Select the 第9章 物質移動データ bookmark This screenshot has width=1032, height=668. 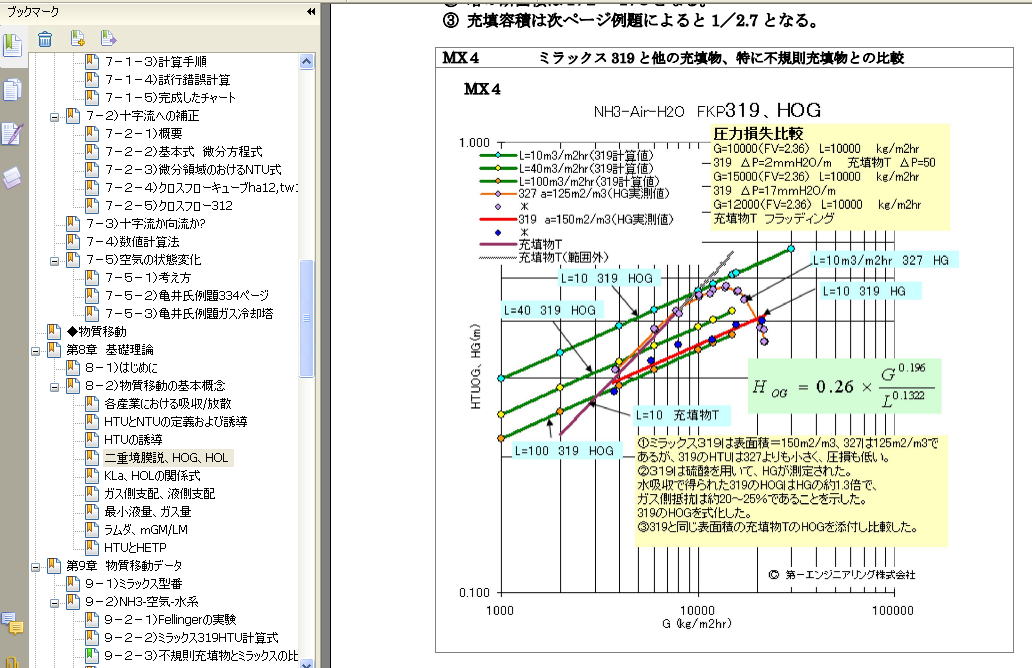124,565
